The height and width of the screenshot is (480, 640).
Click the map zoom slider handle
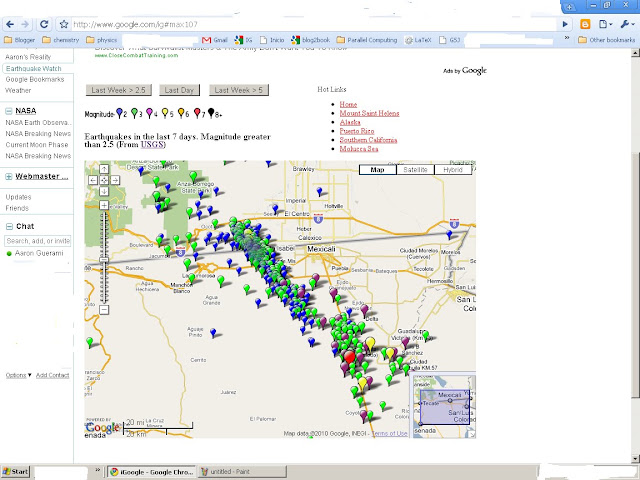(x=104, y=260)
